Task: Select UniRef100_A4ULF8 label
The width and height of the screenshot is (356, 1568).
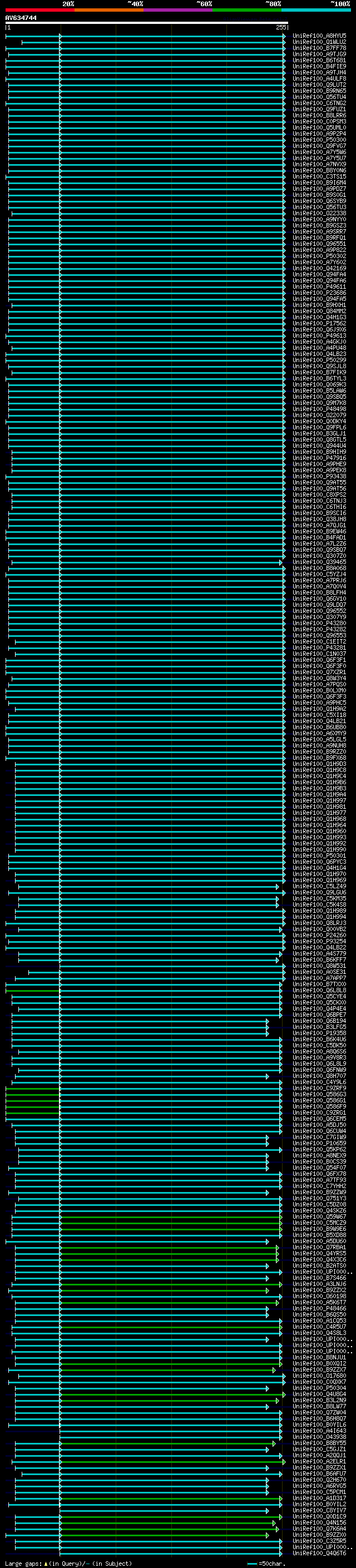Action: coord(319,78)
